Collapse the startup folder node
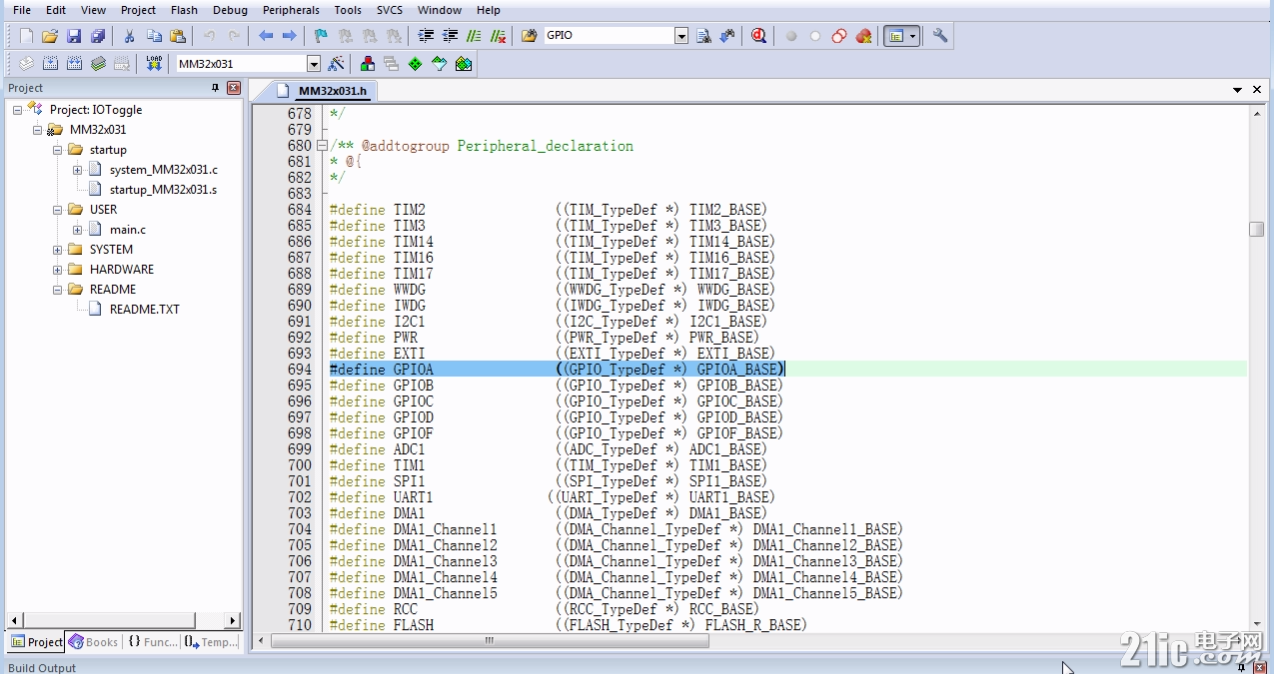The width and height of the screenshot is (1274, 674). point(57,150)
